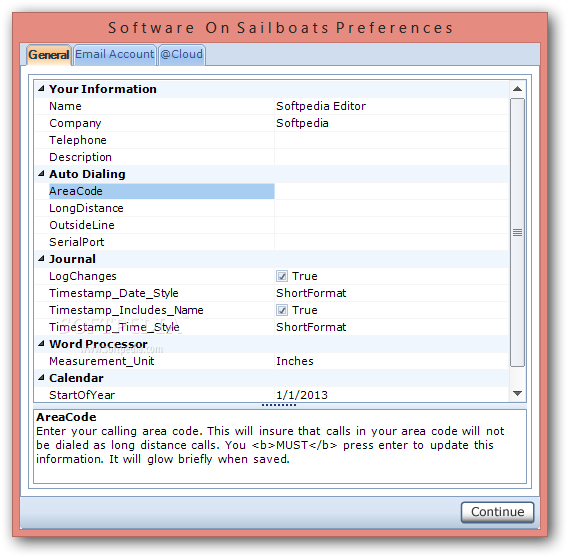Screen dimensions: 568x557
Task: Select the highlighted AreaCode property label
Action: click(162, 191)
